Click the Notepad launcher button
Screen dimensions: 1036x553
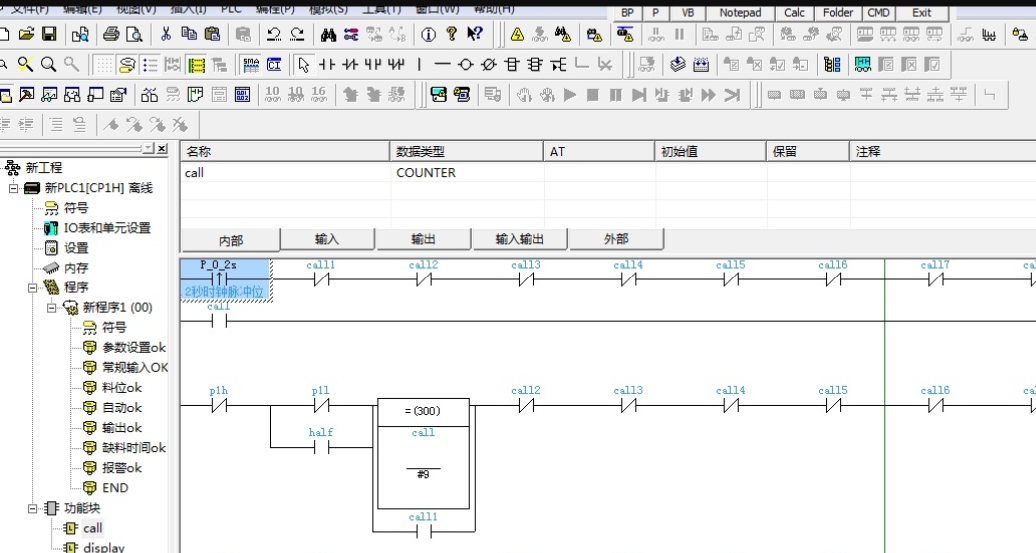[740, 13]
